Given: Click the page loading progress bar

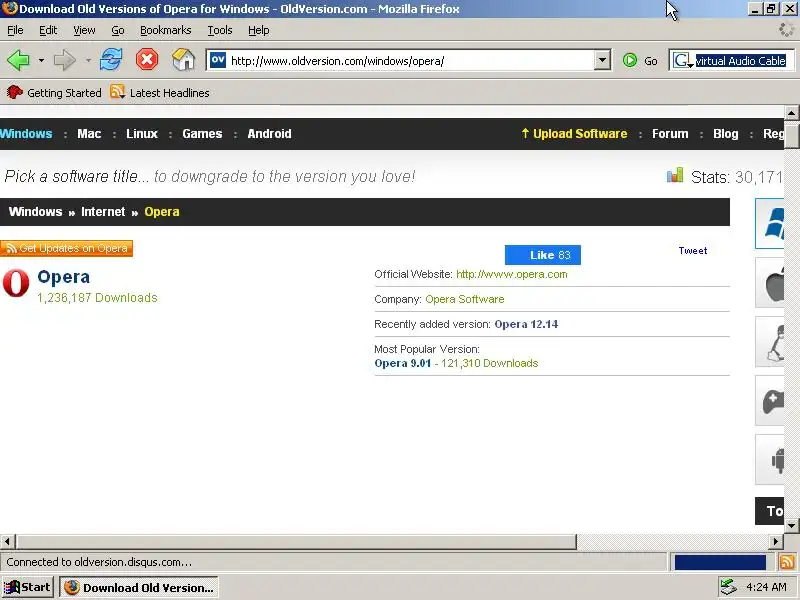Looking at the screenshot, I should tap(720, 562).
